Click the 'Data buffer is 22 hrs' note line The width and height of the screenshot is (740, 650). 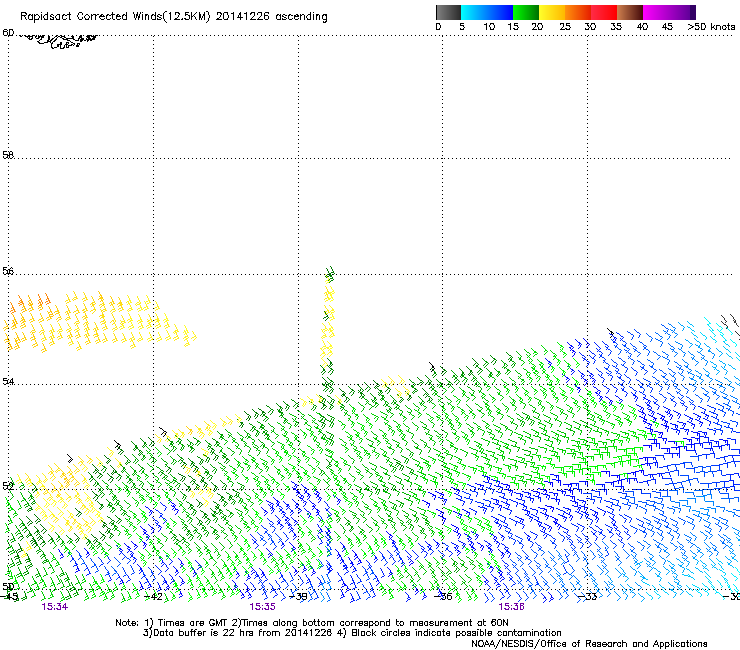pyautogui.click(x=352, y=633)
